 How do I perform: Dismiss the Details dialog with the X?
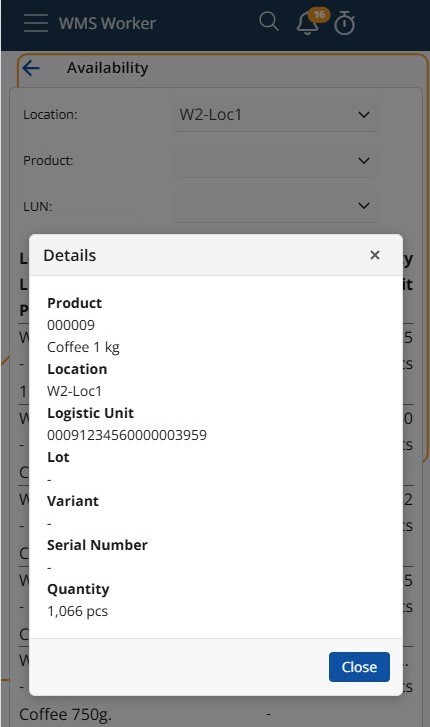coord(375,255)
